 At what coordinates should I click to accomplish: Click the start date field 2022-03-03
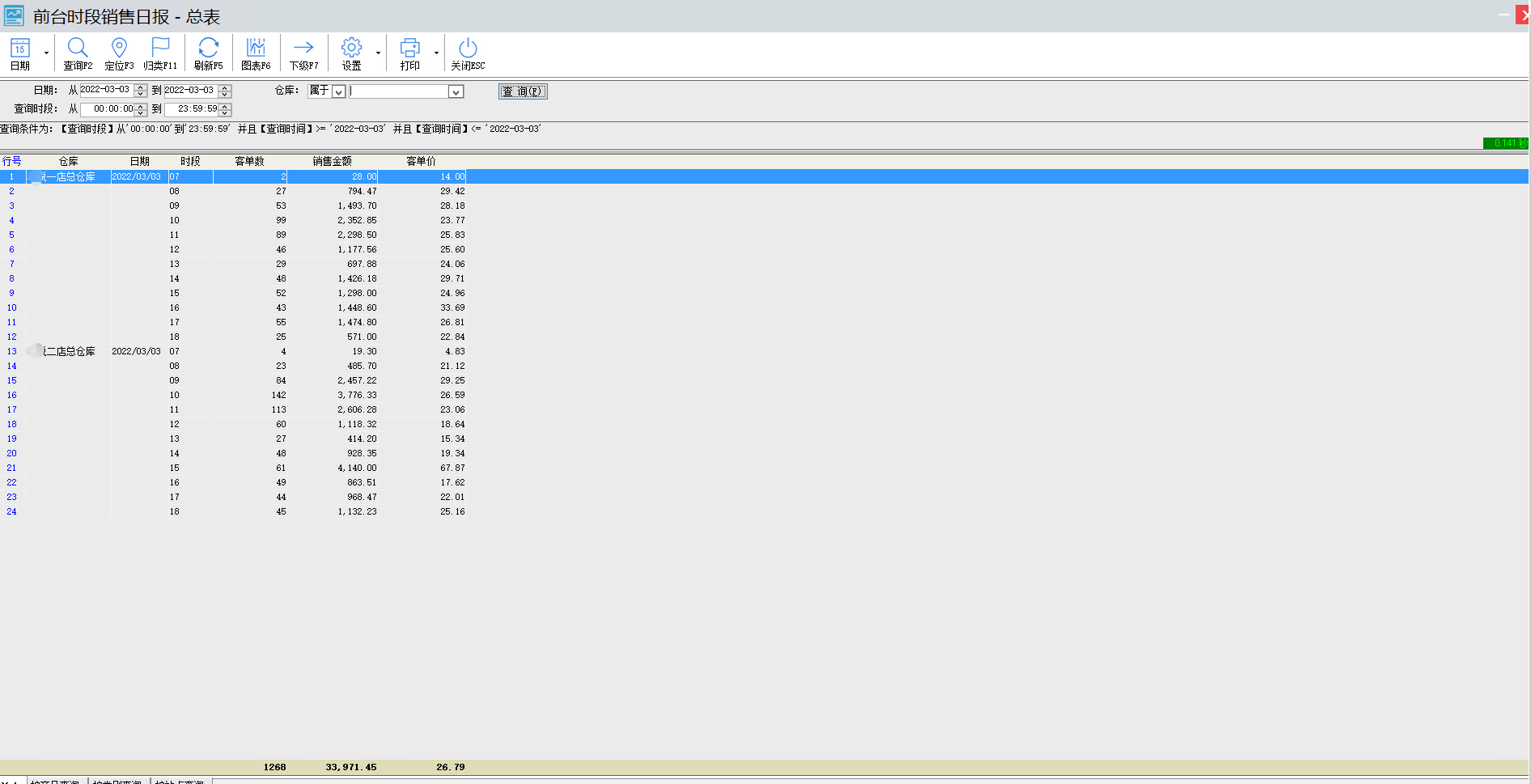pyautogui.click(x=106, y=90)
